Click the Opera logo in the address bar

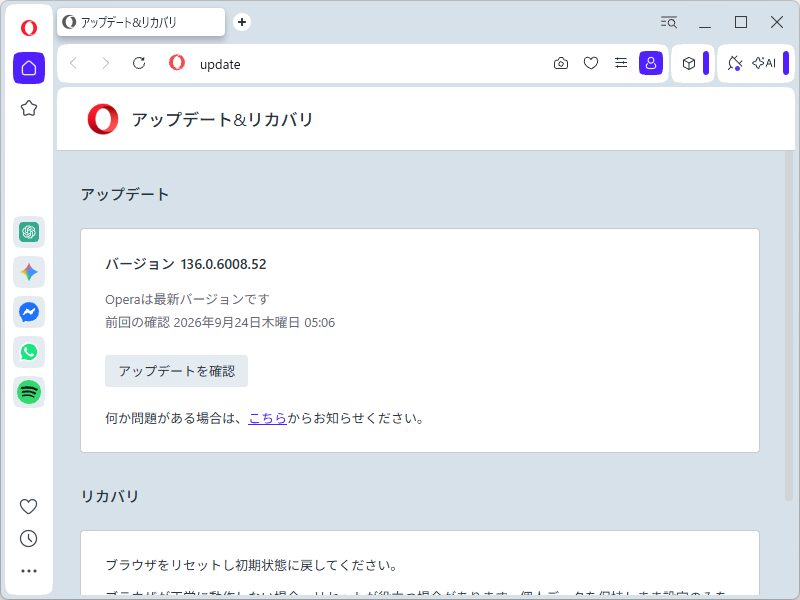[x=177, y=63]
